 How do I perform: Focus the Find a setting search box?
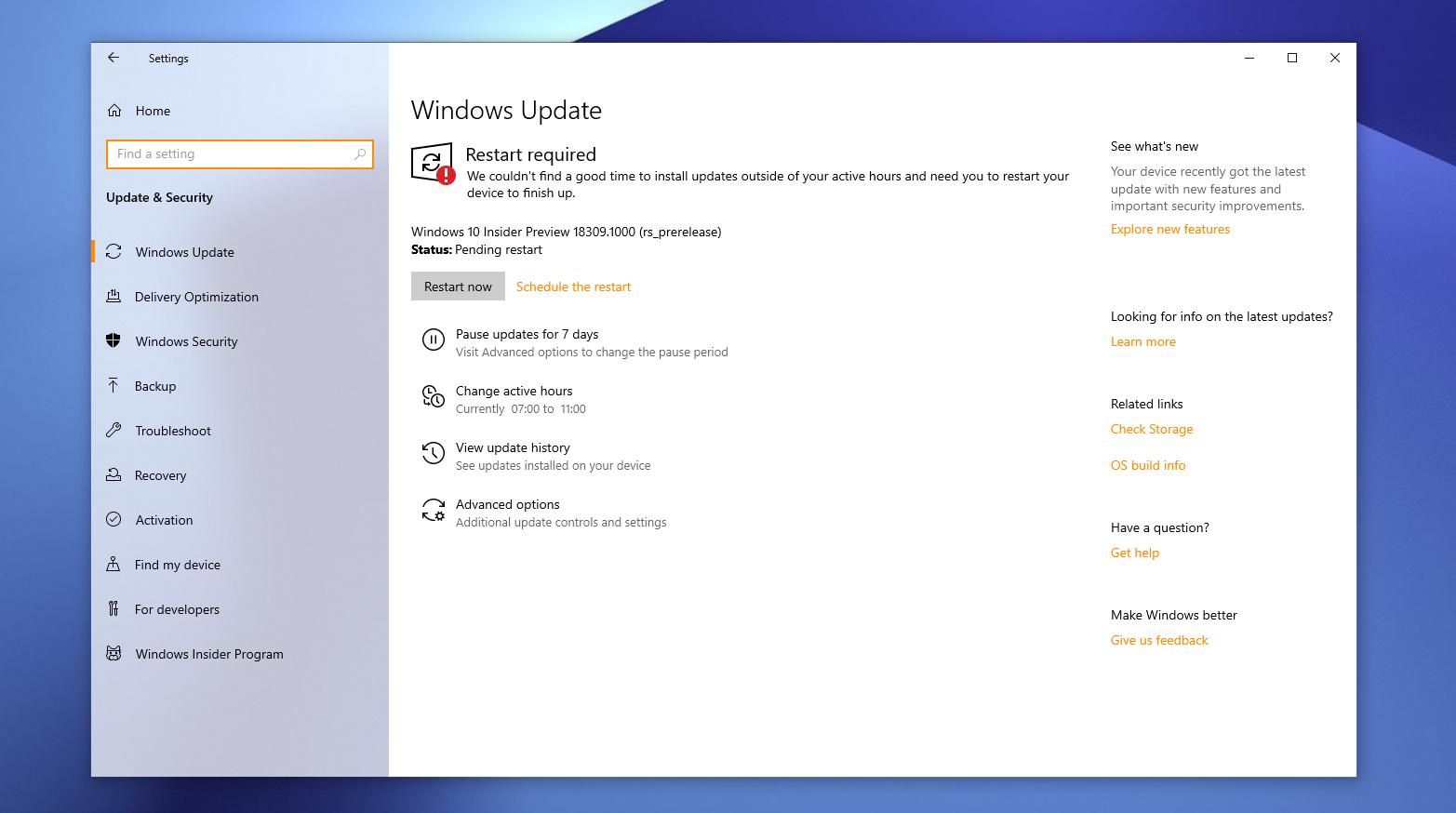tap(240, 154)
